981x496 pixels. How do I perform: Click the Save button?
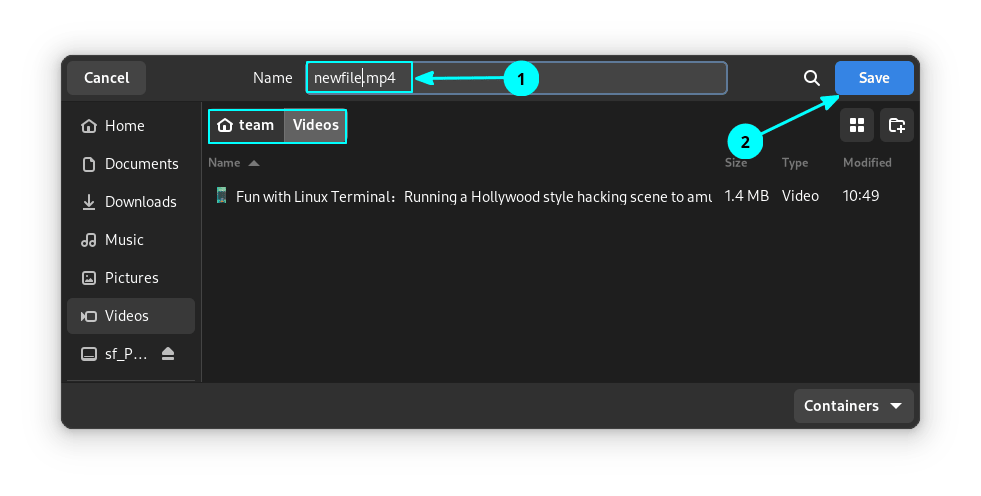coord(874,78)
